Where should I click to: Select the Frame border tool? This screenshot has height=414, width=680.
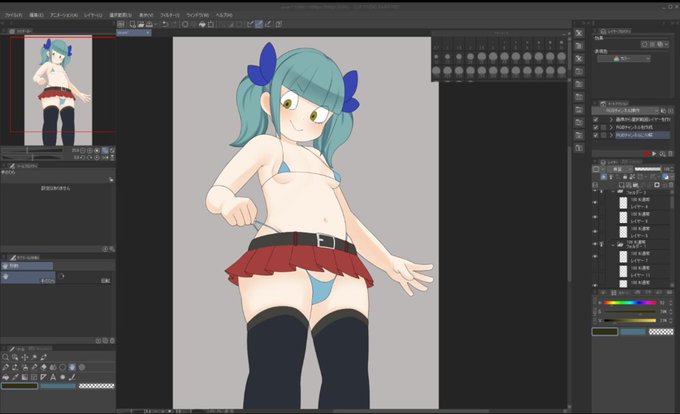[34, 377]
